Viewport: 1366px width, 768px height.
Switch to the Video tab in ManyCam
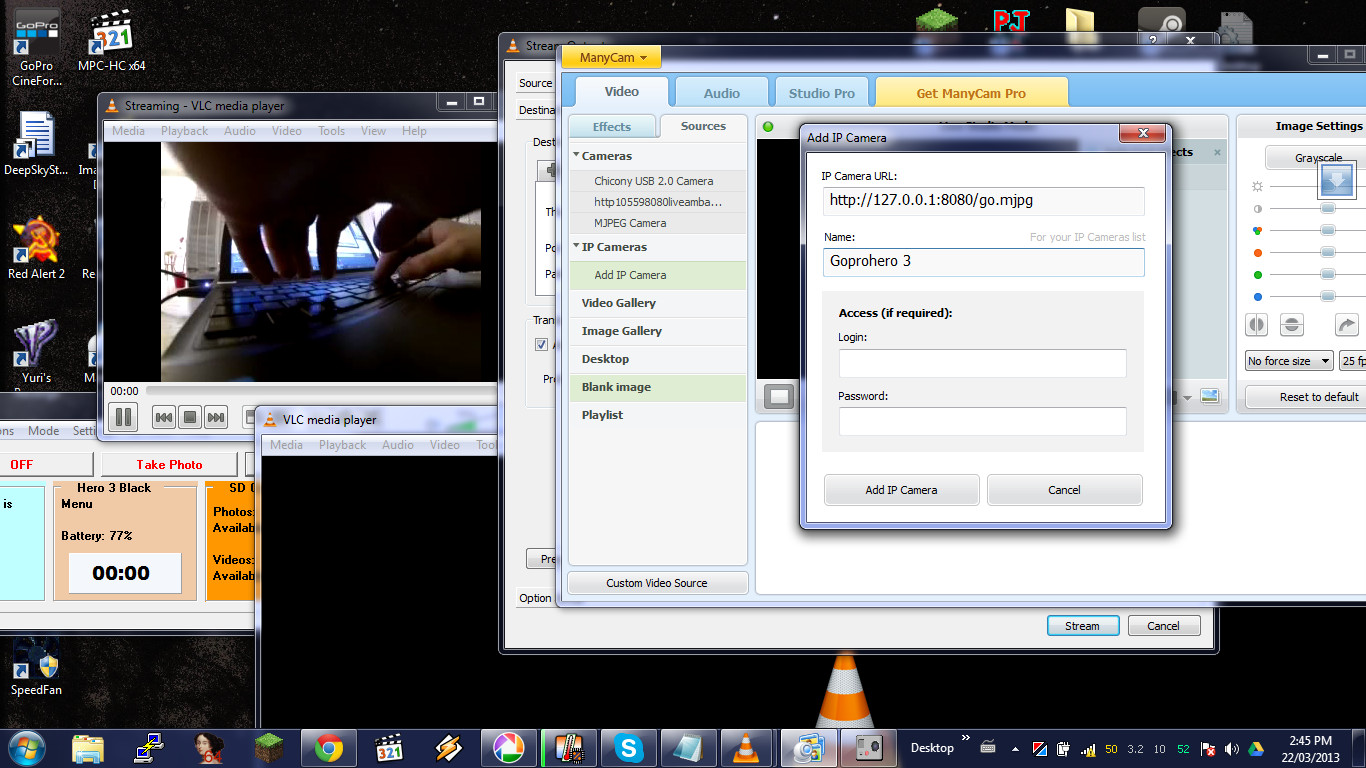click(621, 91)
